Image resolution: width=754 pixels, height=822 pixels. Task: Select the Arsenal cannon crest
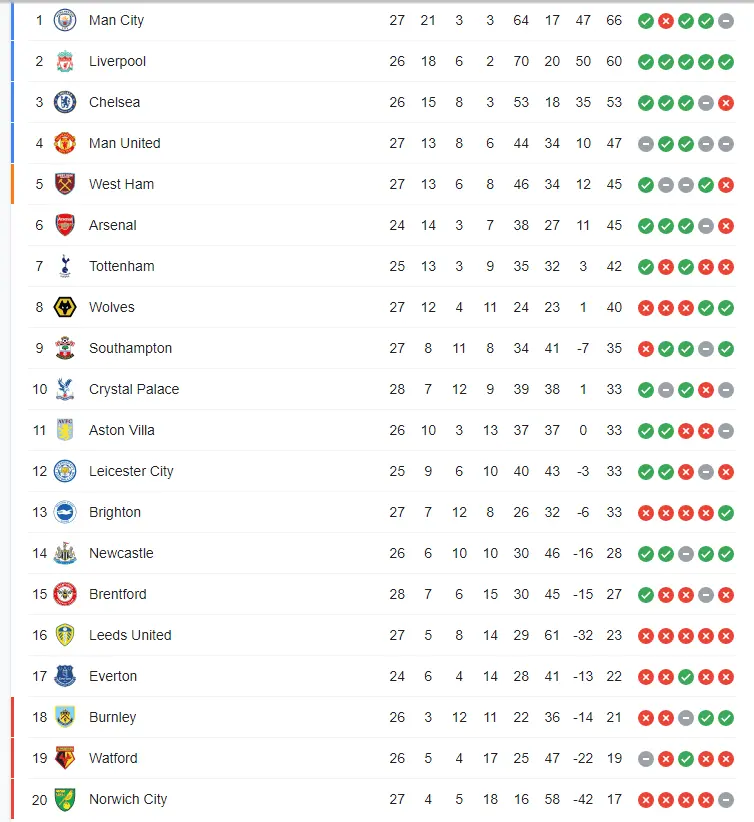[65, 225]
